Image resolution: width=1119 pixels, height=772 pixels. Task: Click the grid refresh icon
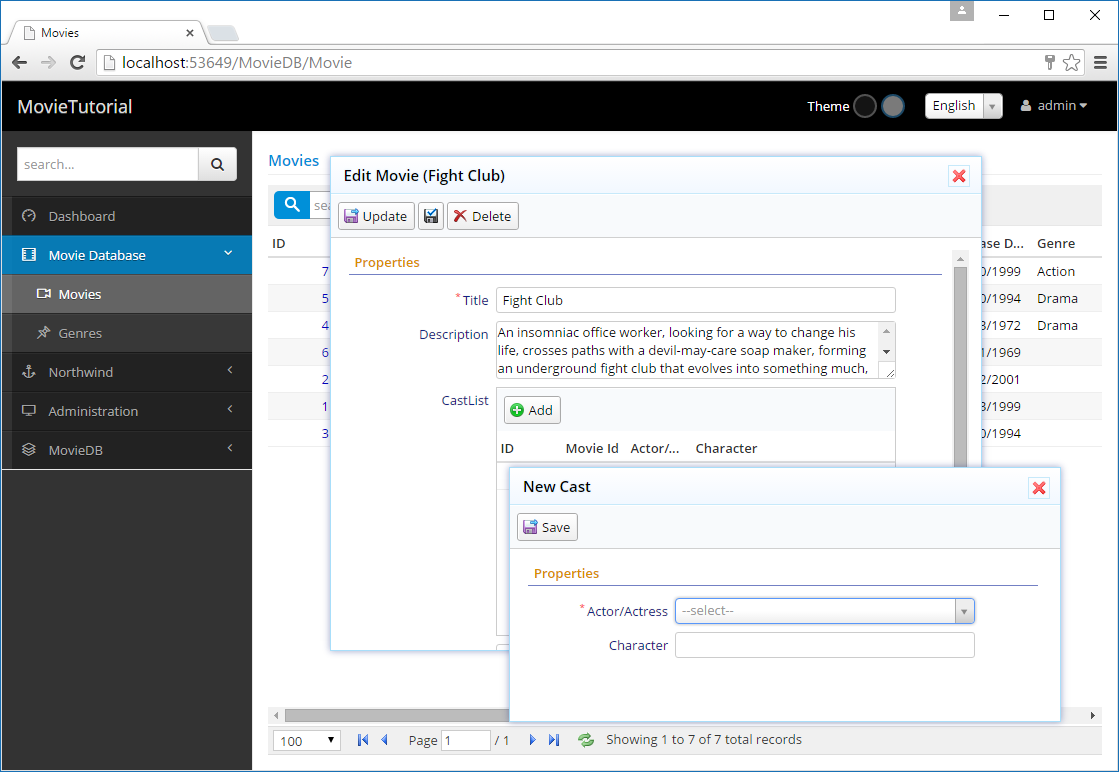point(586,740)
